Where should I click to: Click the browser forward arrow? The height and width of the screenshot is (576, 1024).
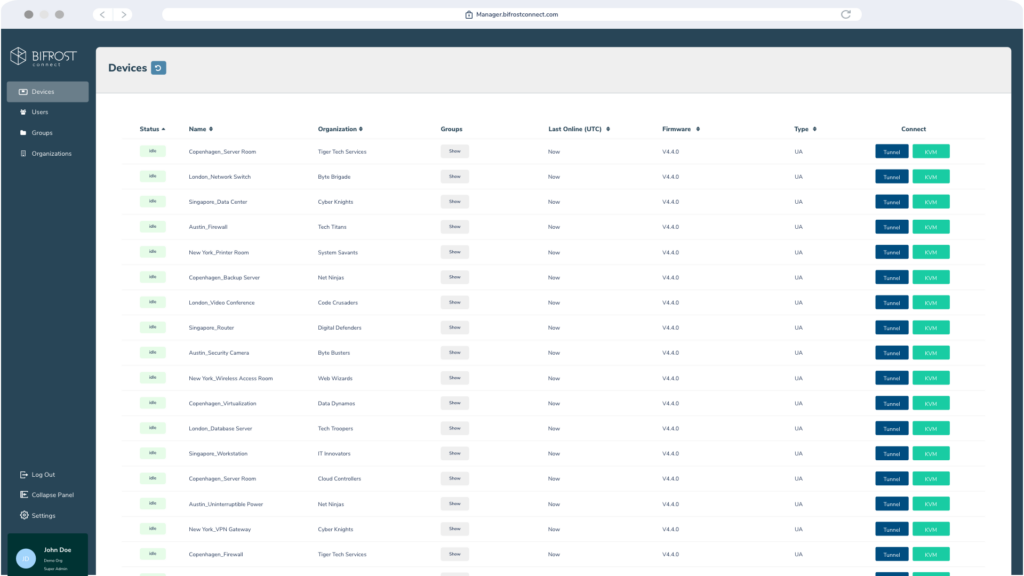coord(122,15)
